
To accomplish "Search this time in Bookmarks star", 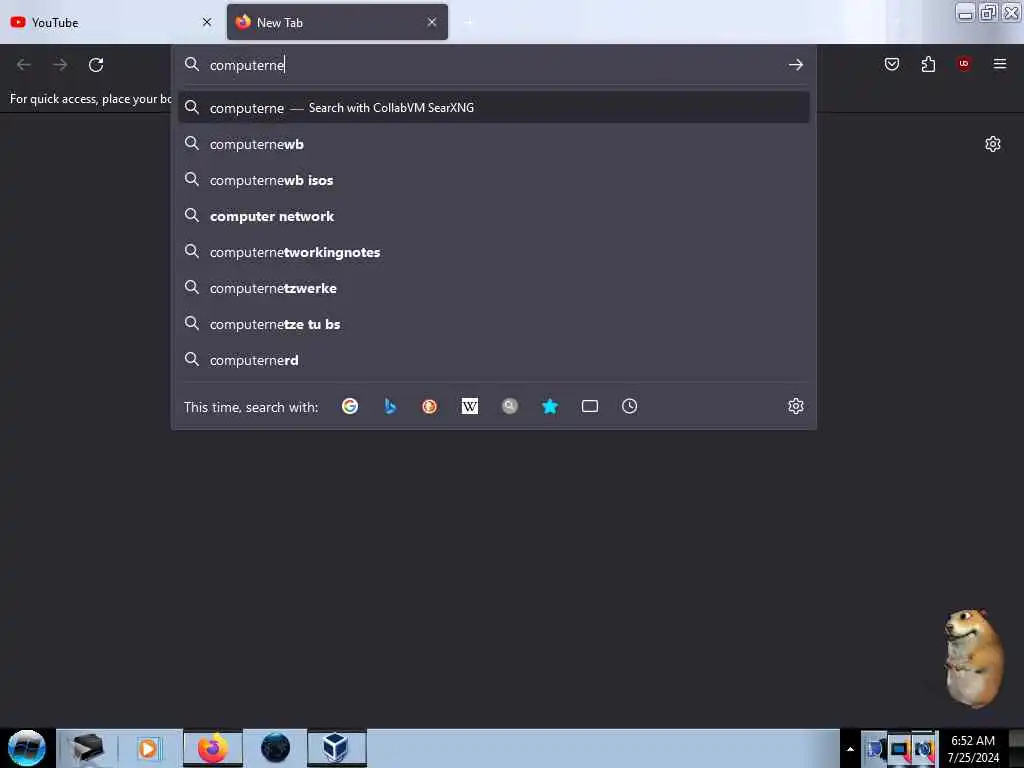I will [550, 406].
